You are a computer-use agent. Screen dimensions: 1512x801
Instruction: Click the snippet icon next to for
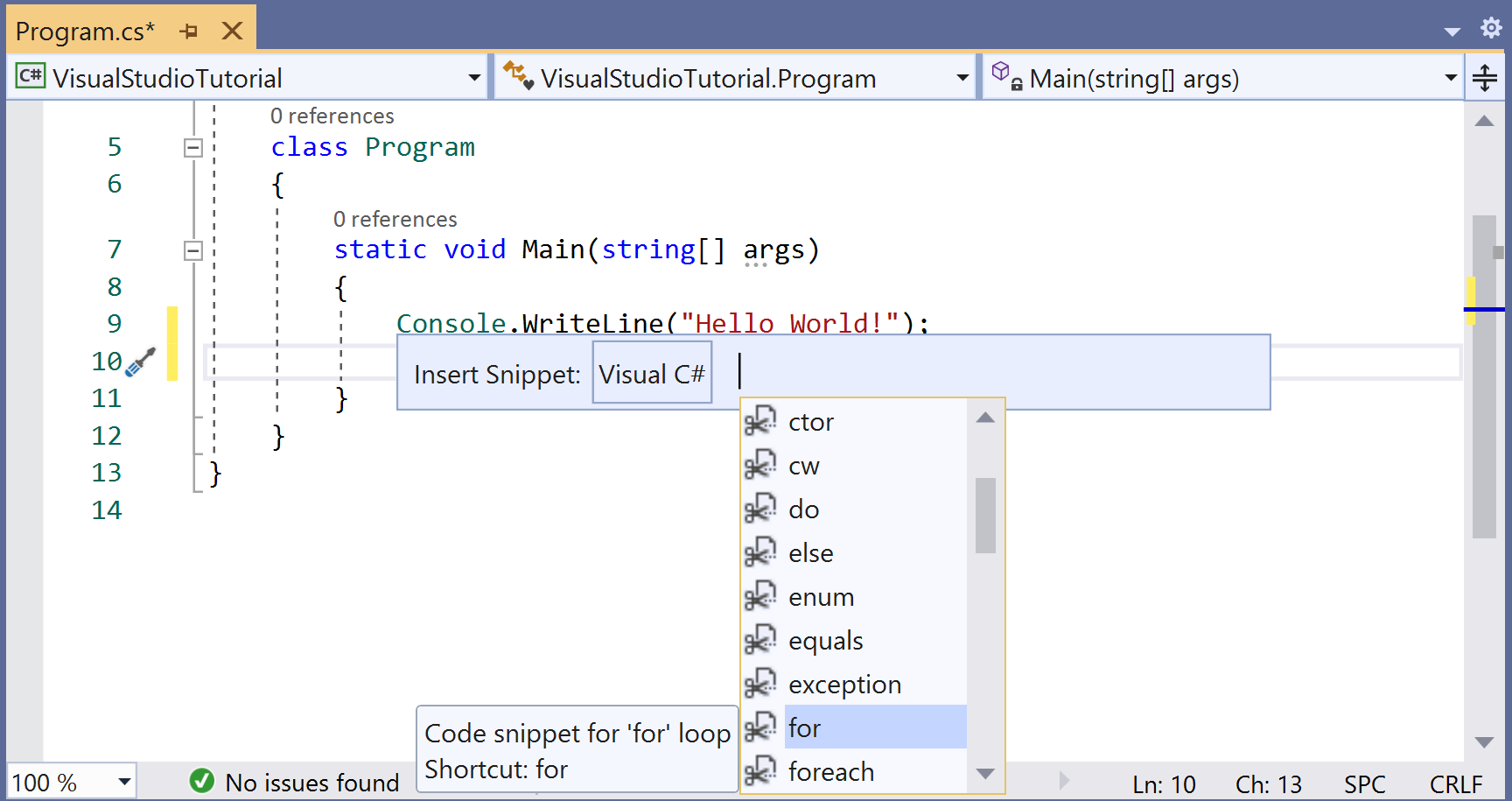[x=760, y=727]
